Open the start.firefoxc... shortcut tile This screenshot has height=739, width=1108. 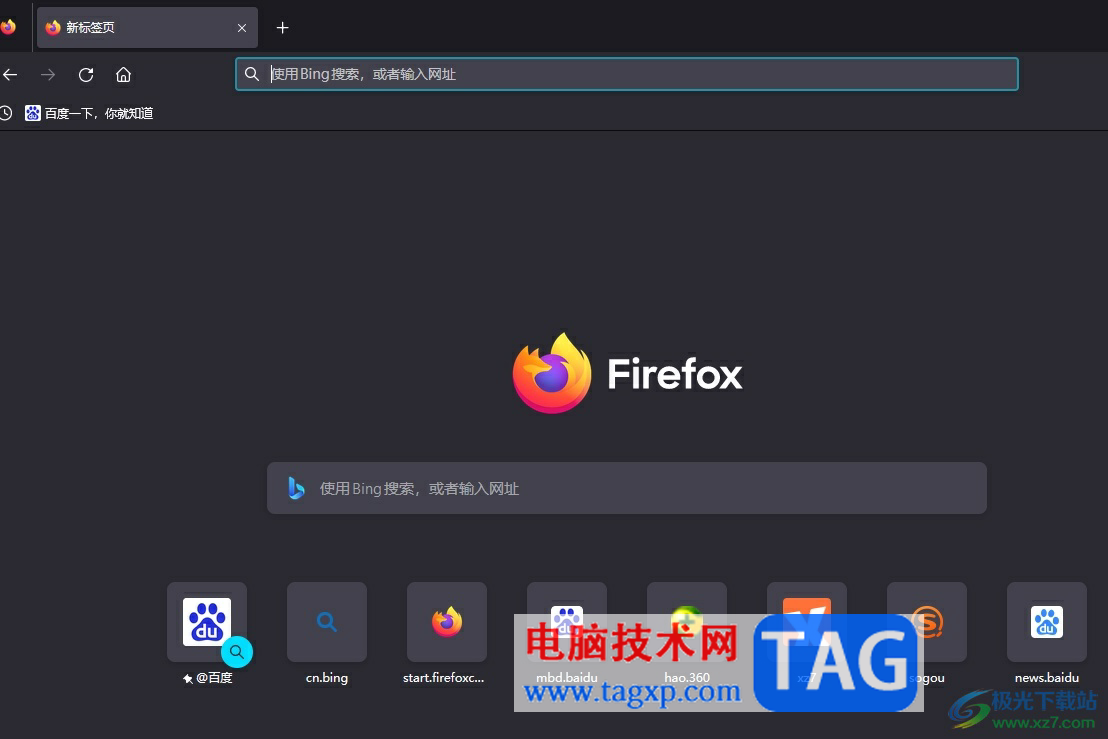tap(447, 622)
